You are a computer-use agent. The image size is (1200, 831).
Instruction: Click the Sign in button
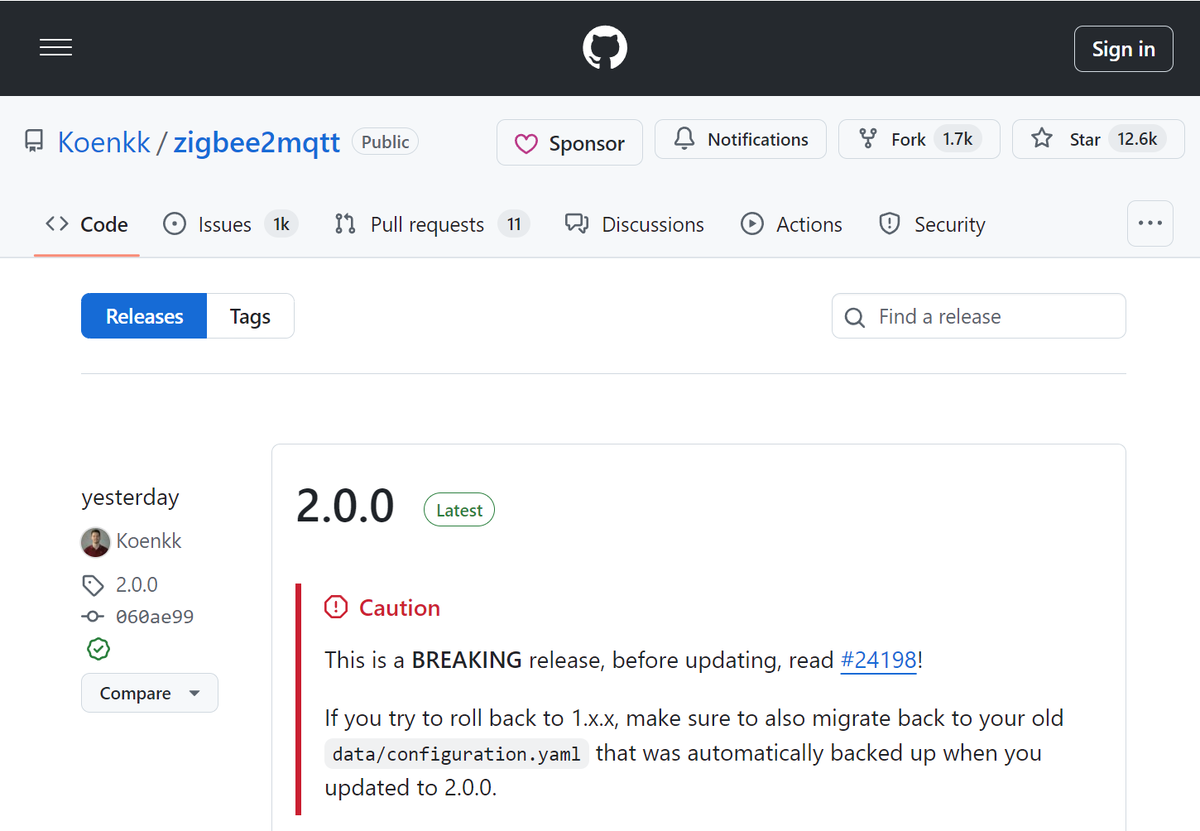pyautogui.click(x=1123, y=49)
